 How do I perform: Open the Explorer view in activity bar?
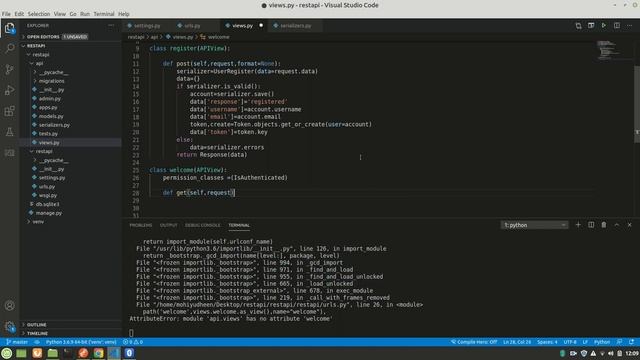click(x=9, y=28)
